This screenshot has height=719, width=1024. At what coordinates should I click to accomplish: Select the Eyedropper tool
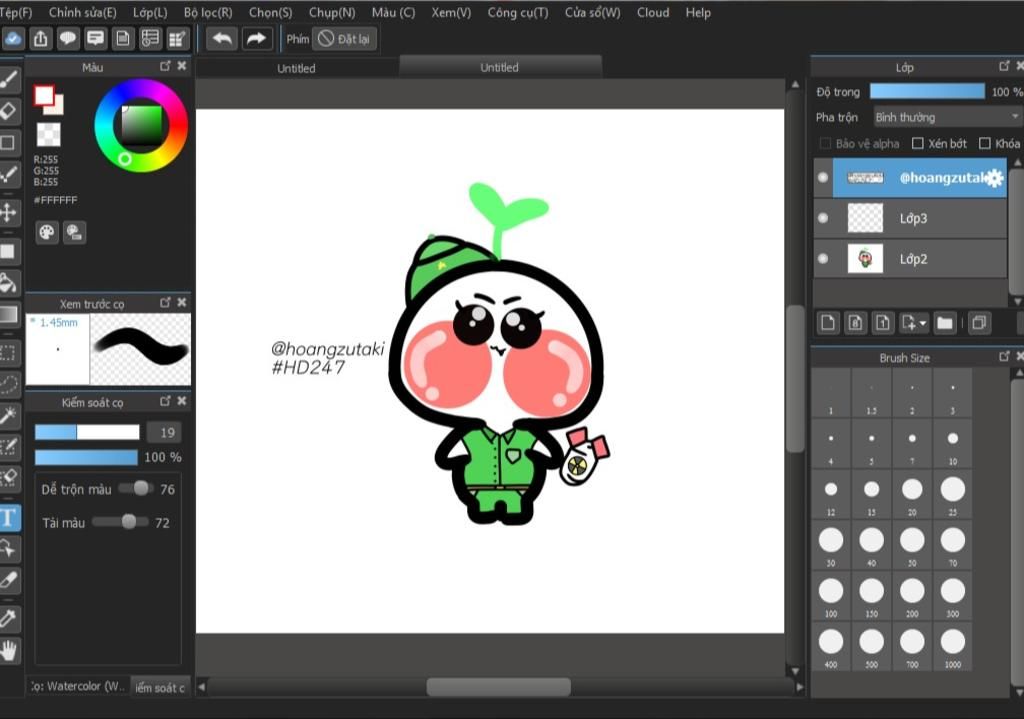pos(8,618)
